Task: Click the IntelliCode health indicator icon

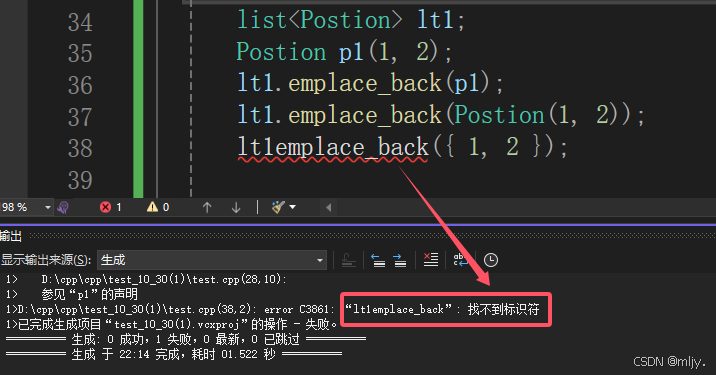Action: (x=63, y=207)
